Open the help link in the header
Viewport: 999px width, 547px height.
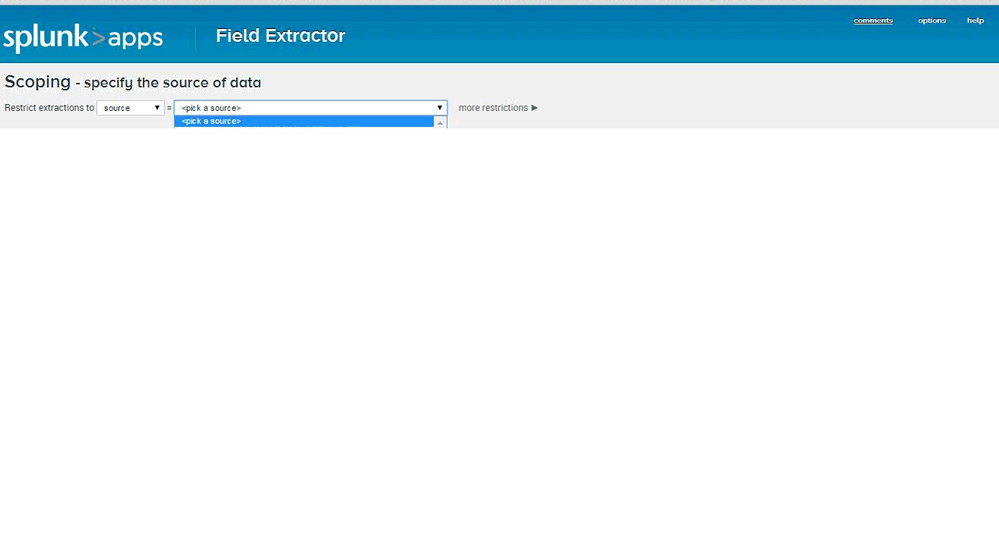pyautogui.click(x=974, y=21)
